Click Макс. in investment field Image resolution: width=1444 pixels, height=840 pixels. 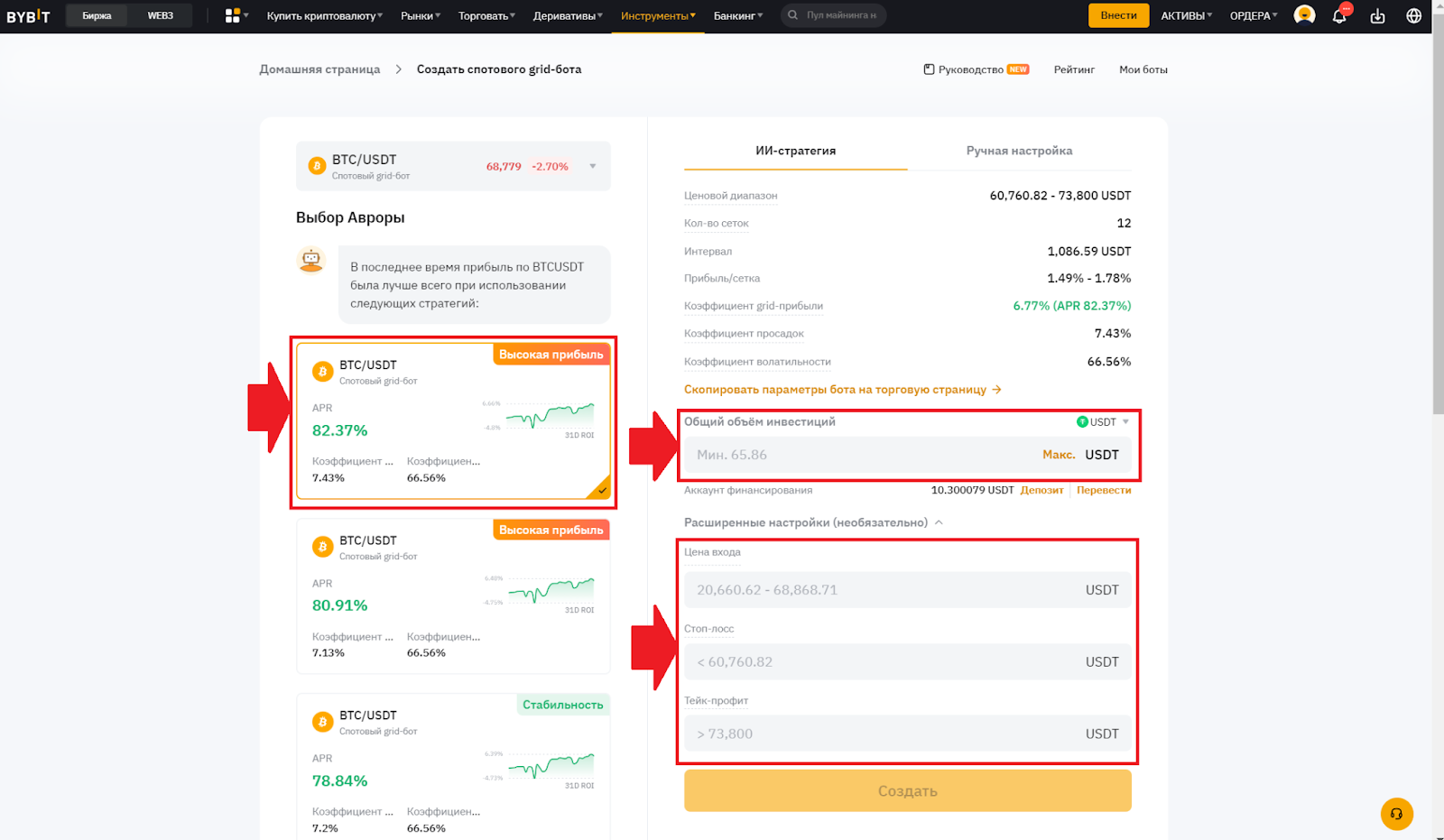tap(1059, 455)
